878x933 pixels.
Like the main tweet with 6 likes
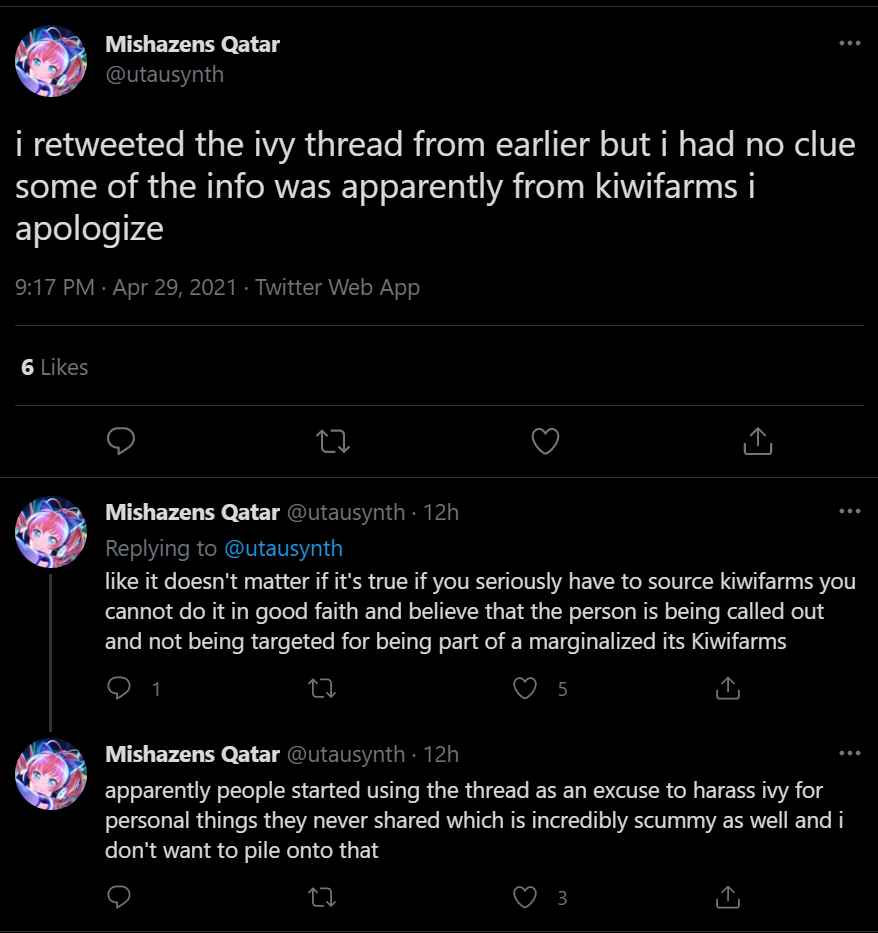tap(545, 441)
